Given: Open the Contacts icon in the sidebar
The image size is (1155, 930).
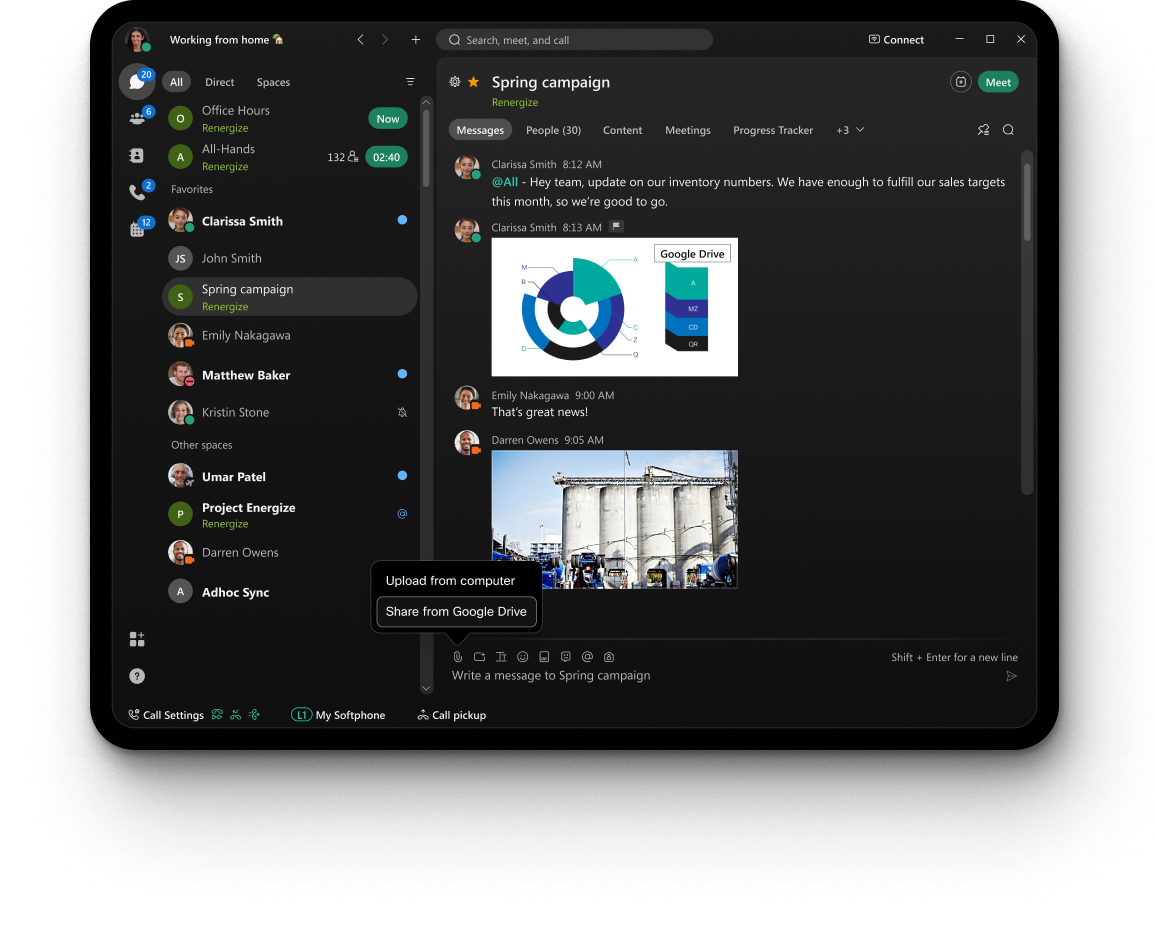Looking at the screenshot, I should [137, 155].
